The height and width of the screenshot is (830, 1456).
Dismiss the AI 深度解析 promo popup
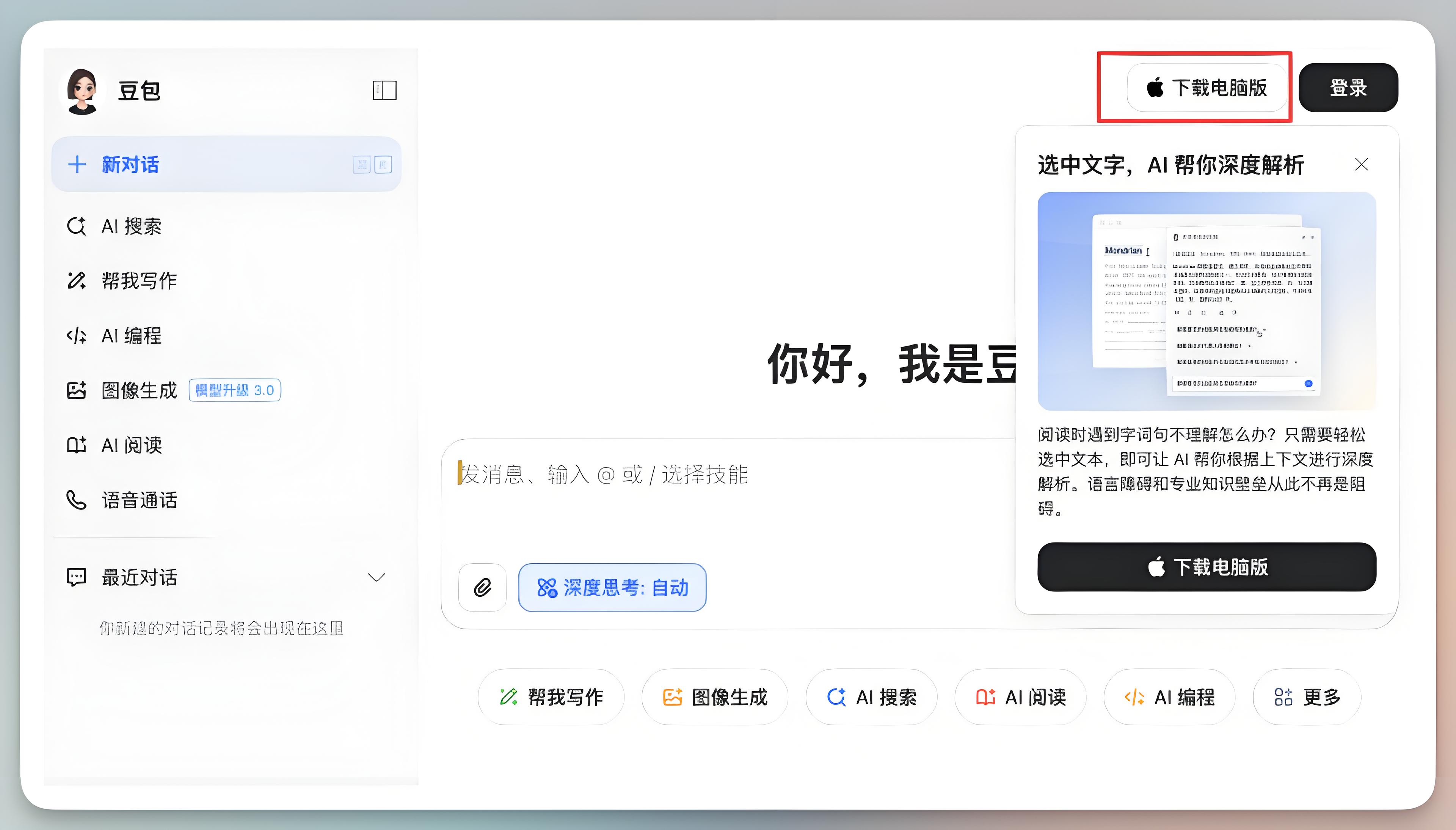(1362, 164)
